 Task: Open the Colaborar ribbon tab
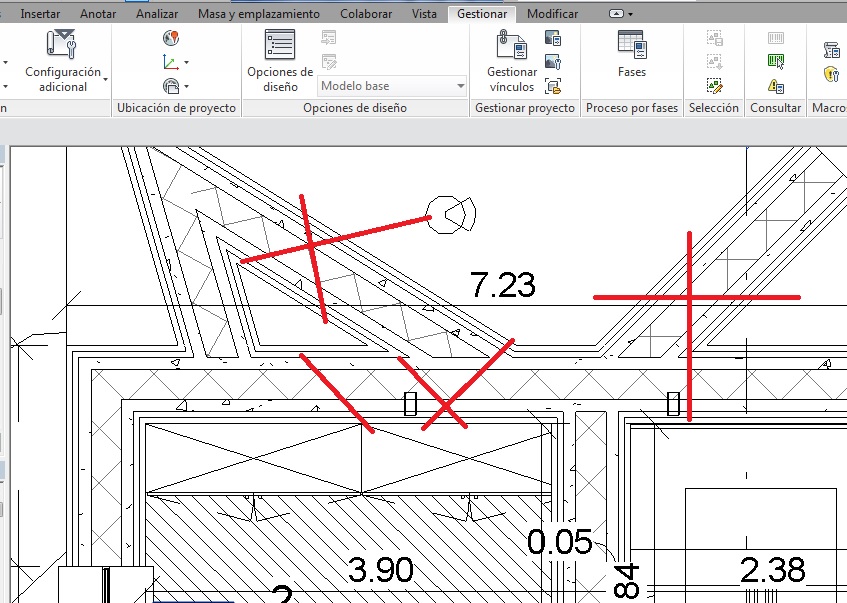(366, 14)
